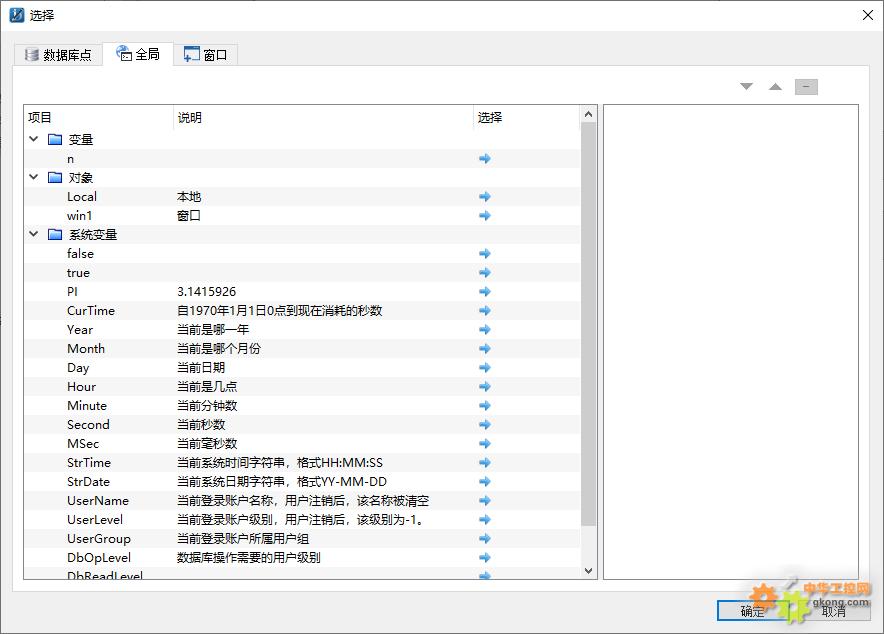The width and height of the screenshot is (884, 634).
Task: Collapse the 对象 tree node
Action: [34, 177]
